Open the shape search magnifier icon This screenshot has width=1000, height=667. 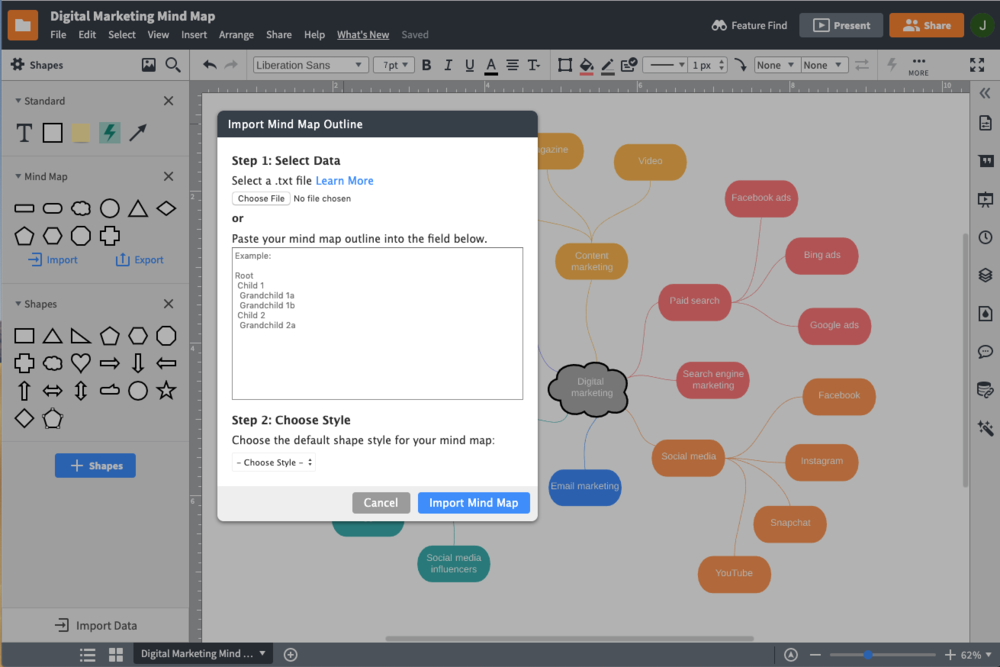(173, 65)
